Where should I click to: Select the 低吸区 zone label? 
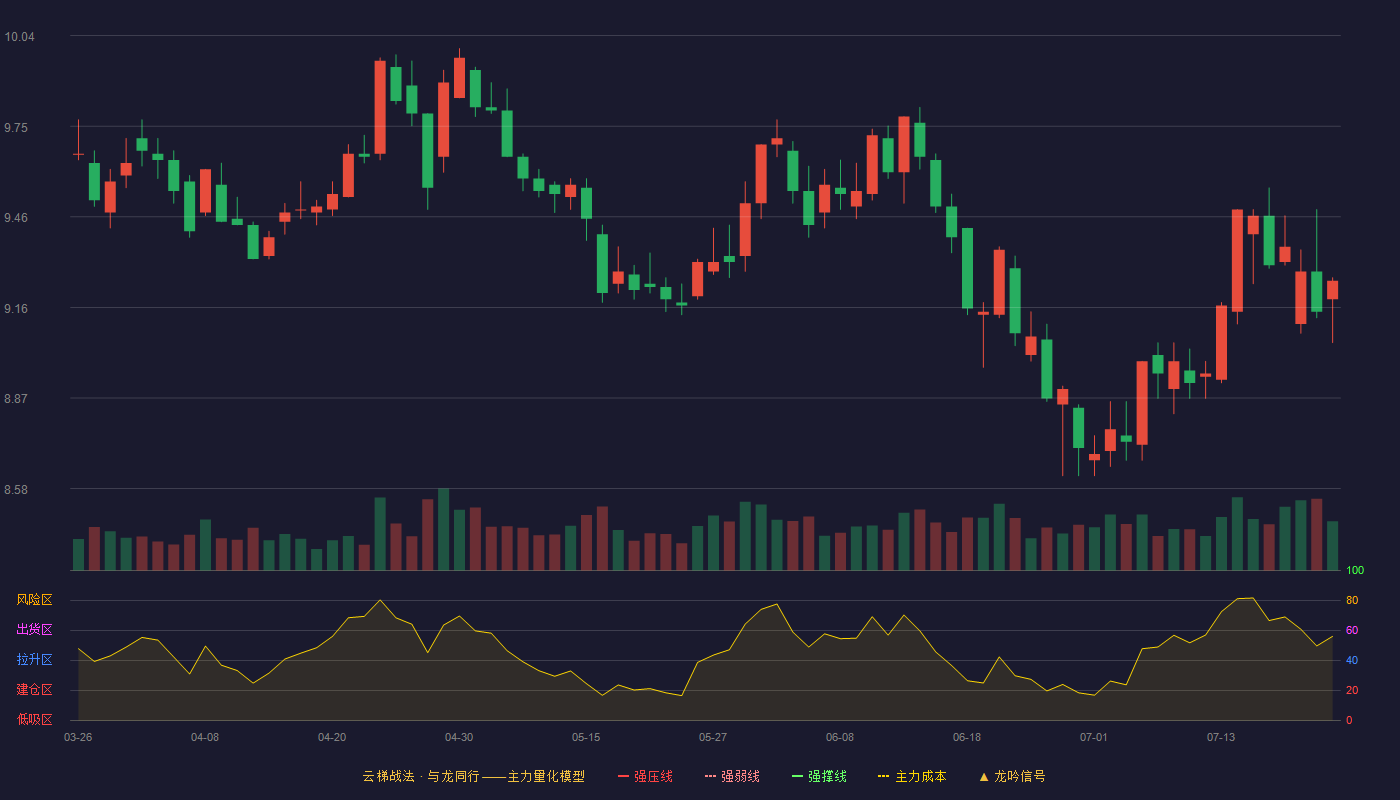(x=34, y=720)
